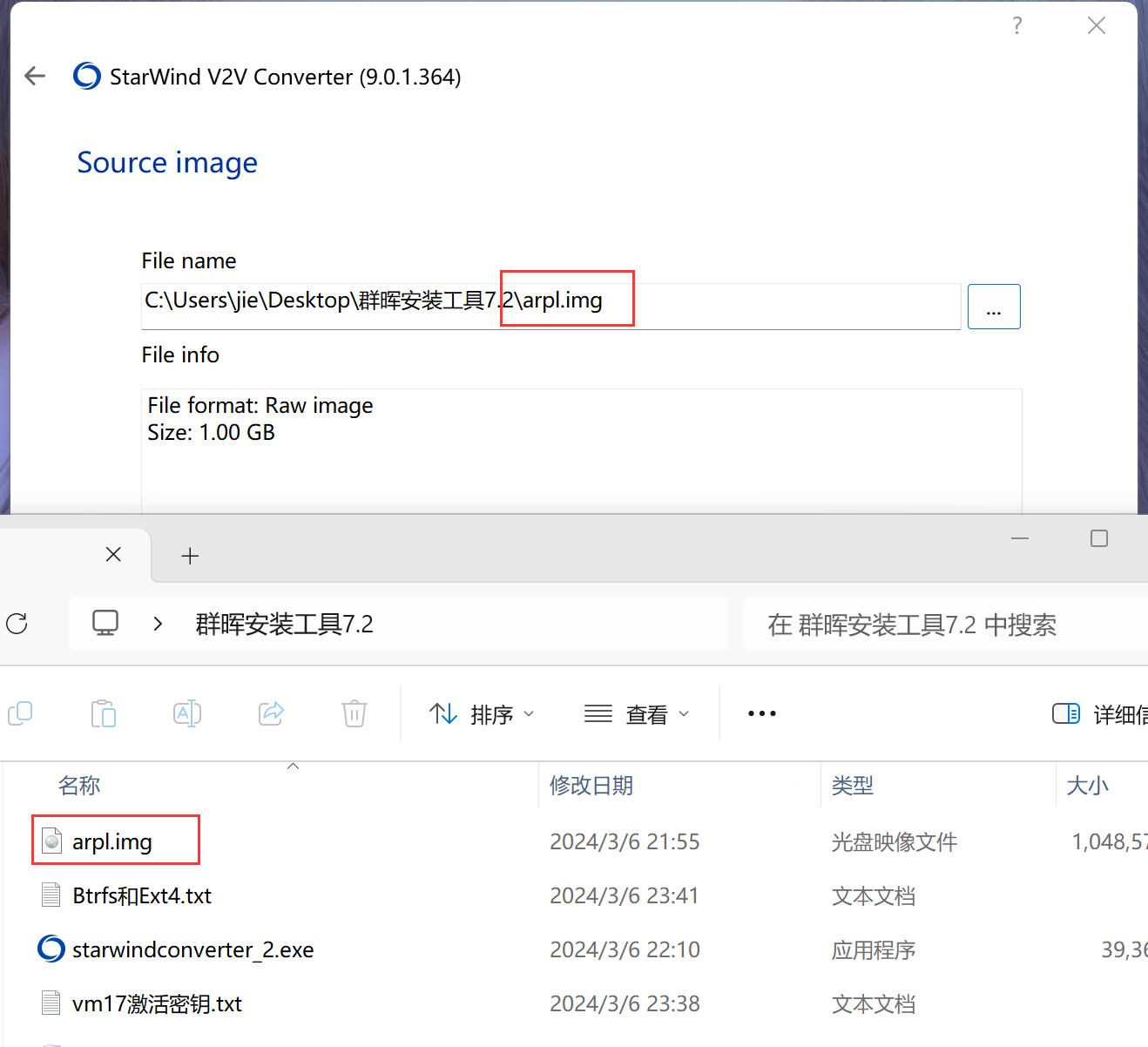Viewport: 1148px width, 1047px height.
Task: Click the Share icon in Explorer toolbar
Action: tap(271, 713)
